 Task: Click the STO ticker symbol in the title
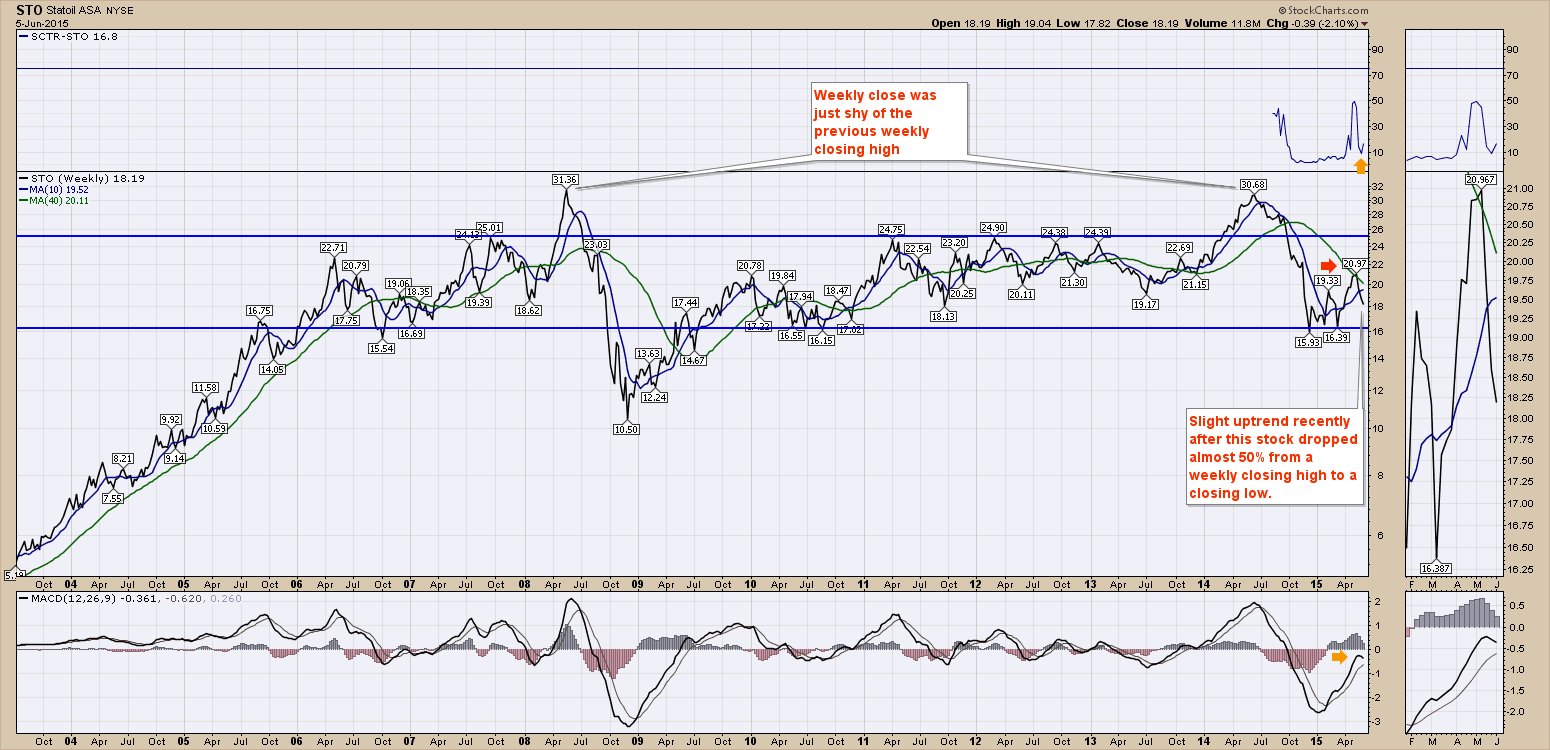point(29,10)
